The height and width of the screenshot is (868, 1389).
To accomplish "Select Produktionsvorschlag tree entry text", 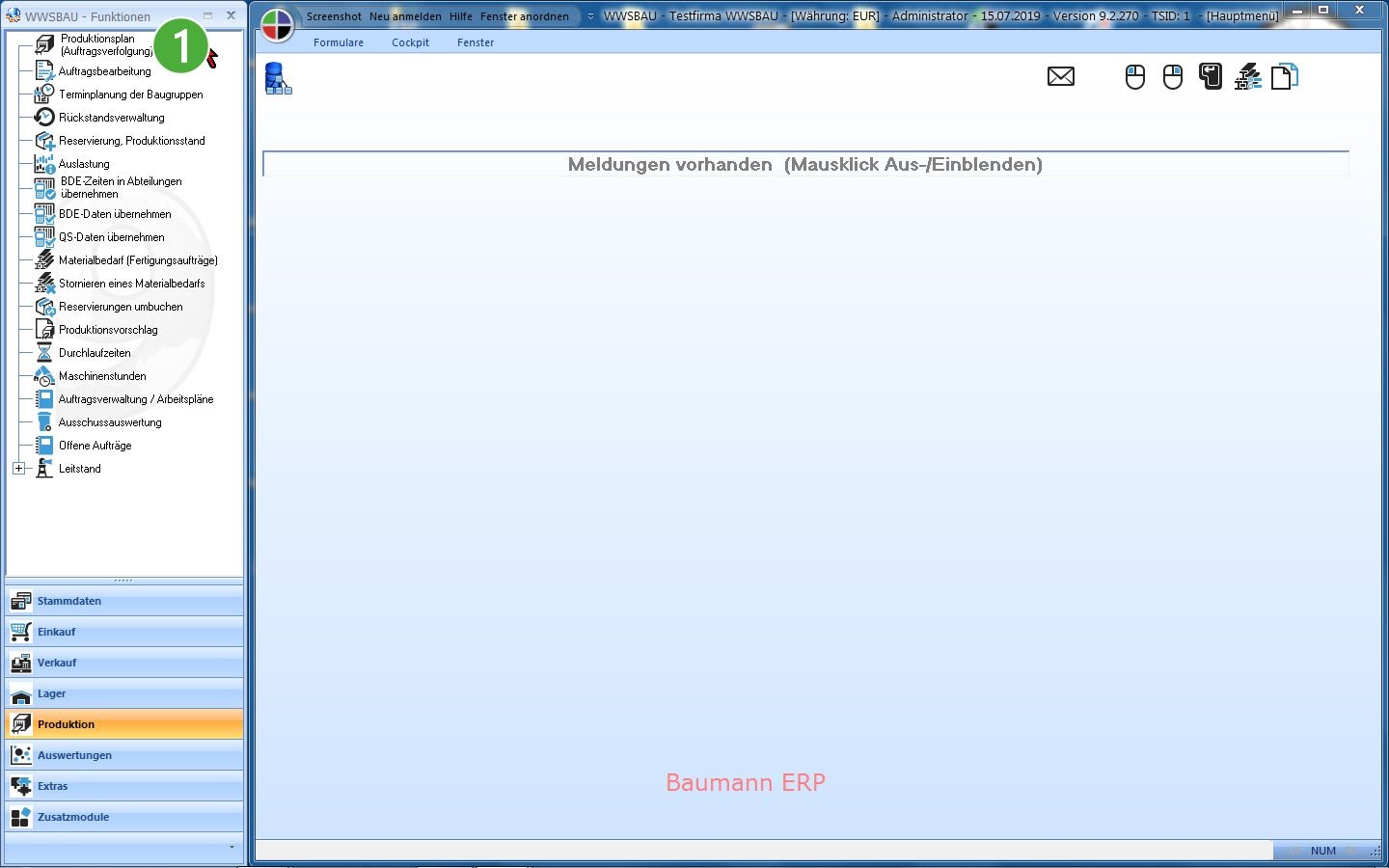I will [108, 330].
